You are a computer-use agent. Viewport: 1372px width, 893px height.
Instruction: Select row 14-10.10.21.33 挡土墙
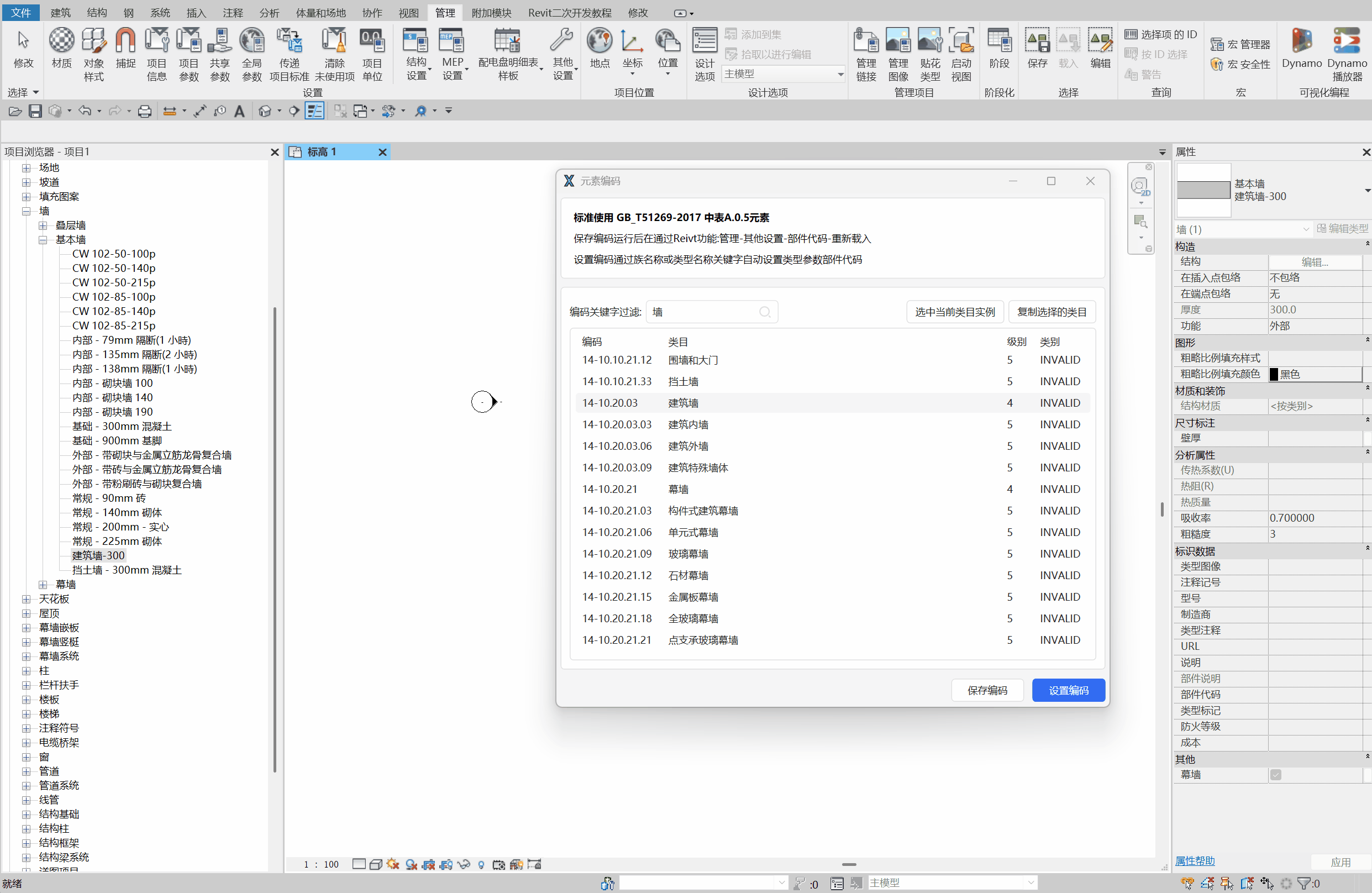click(x=832, y=381)
